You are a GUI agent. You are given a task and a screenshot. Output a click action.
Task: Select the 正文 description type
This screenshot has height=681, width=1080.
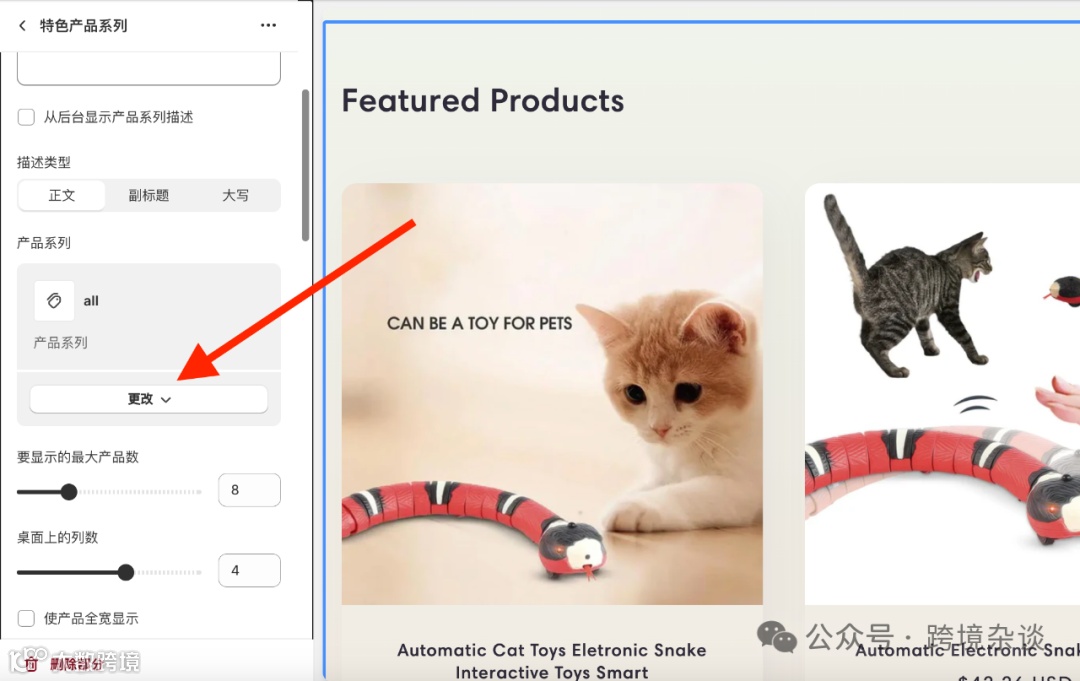62,196
